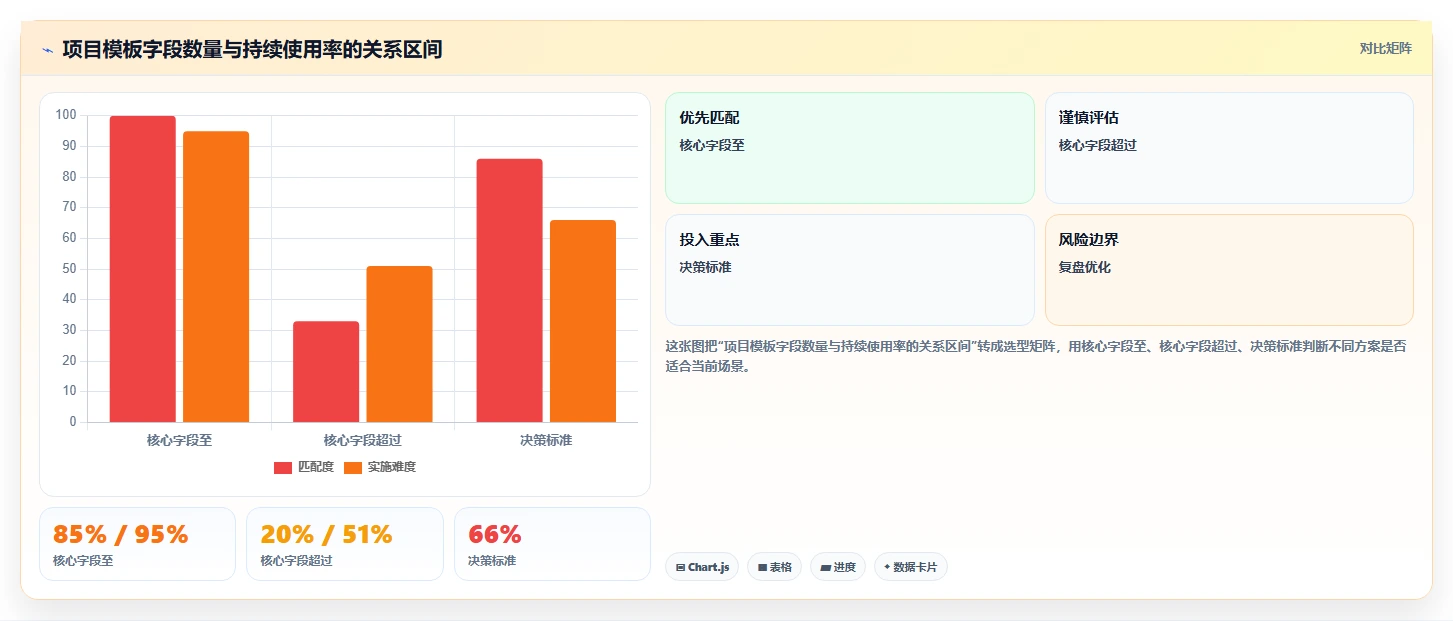Toggle the 匹配度 legend red swatch

pos(283,467)
